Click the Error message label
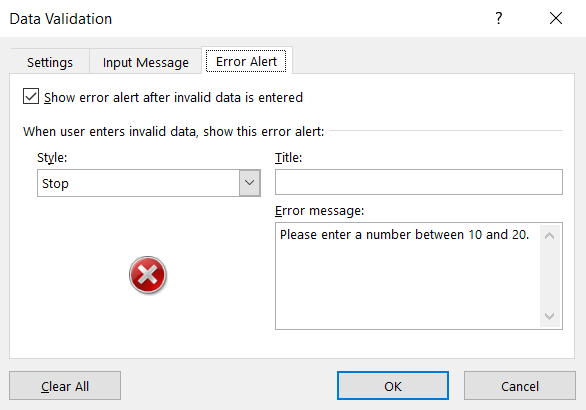 (320, 211)
